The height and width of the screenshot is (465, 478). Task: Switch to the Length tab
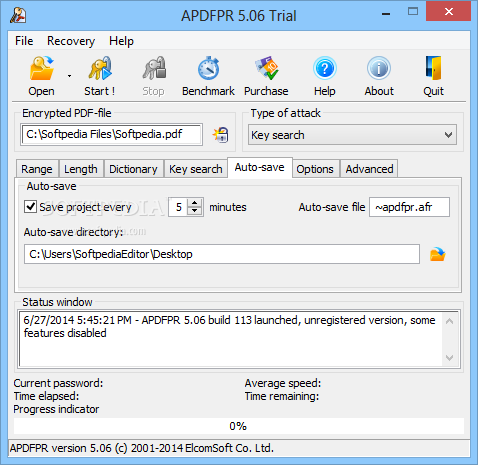81,169
